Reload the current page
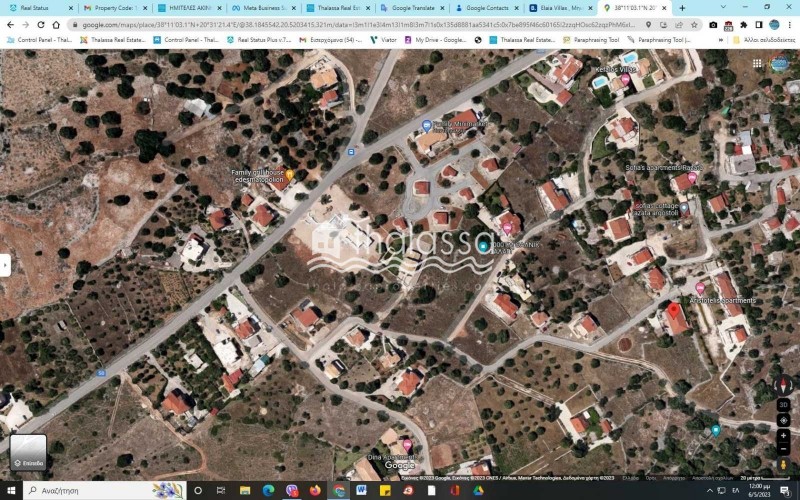Screen dimensions: 800x500 (41, 24)
